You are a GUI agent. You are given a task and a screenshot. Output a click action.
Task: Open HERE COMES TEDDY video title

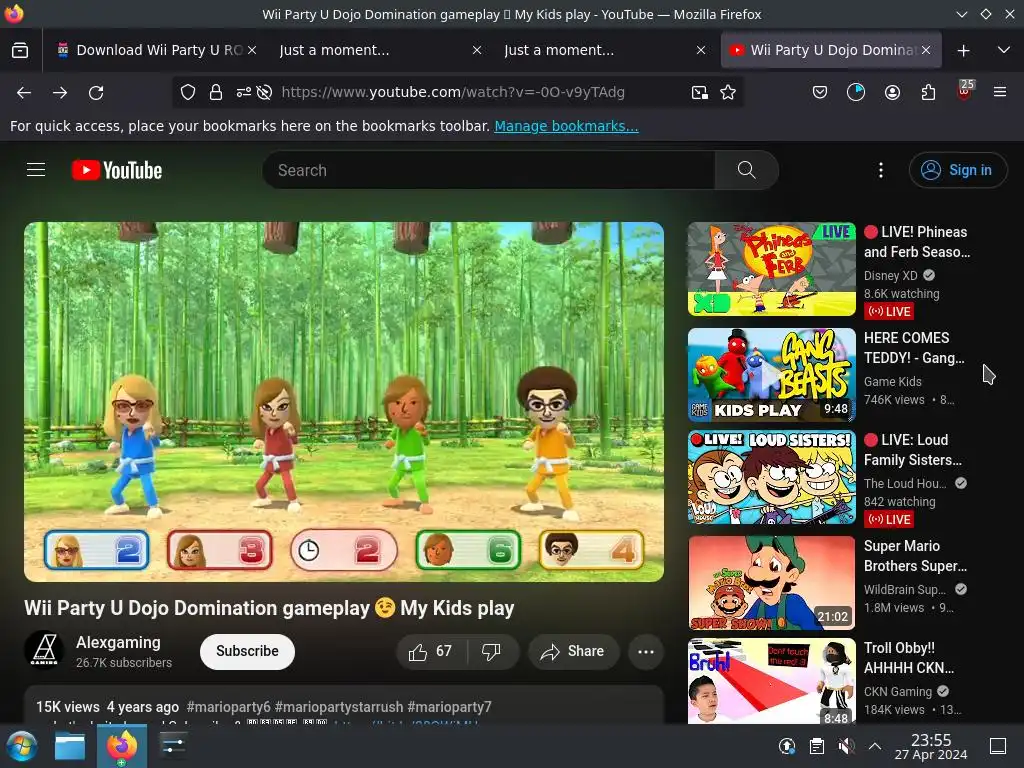[914, 348]
